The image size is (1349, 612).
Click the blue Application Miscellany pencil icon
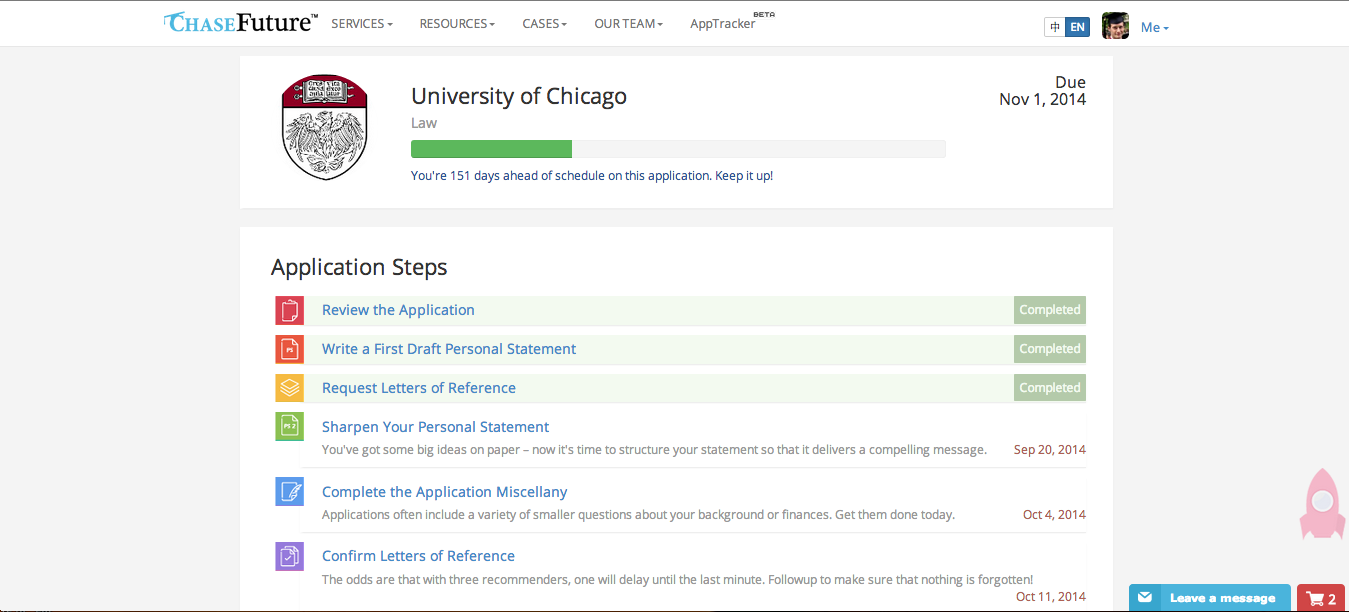point(289,492)
